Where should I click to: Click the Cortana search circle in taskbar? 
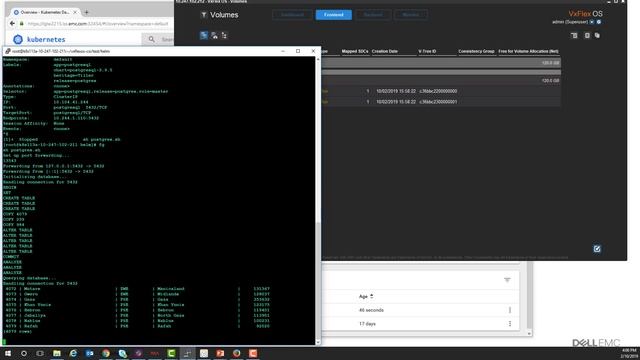(x=24, y=353)
